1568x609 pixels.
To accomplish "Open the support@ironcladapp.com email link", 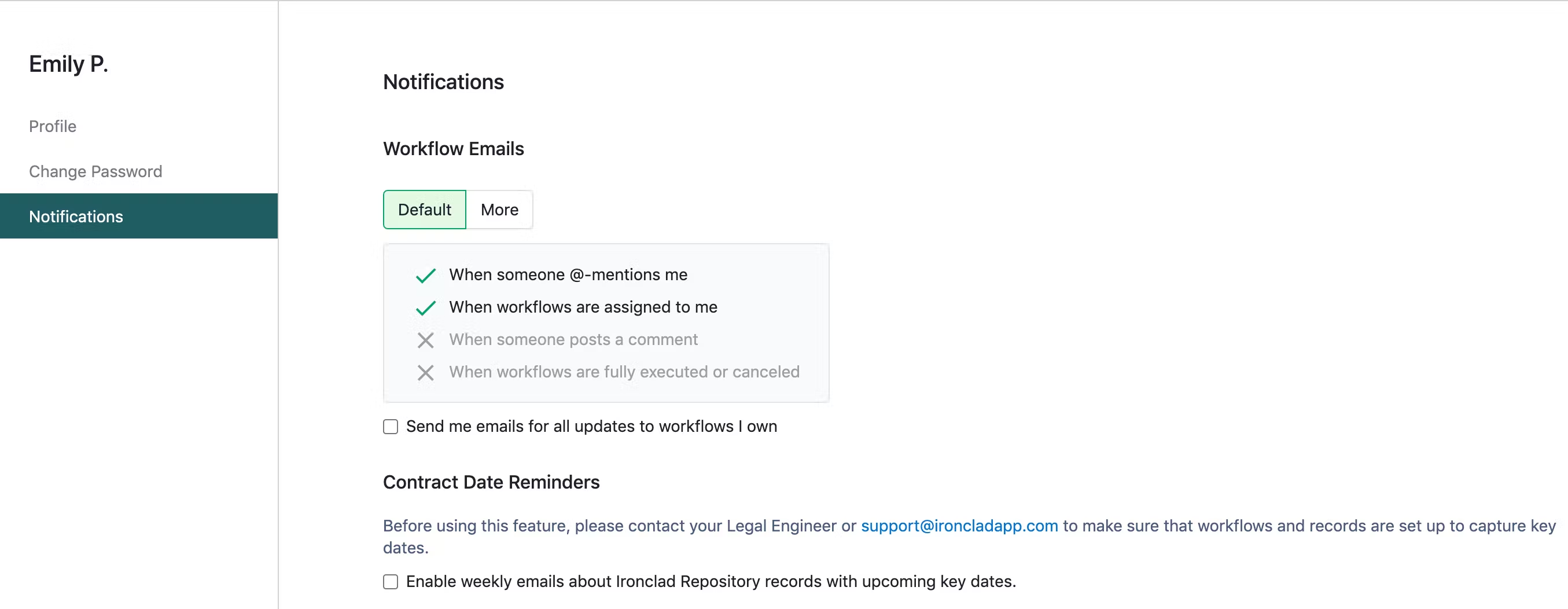I will pyautogui.click(x=959, y=526).
